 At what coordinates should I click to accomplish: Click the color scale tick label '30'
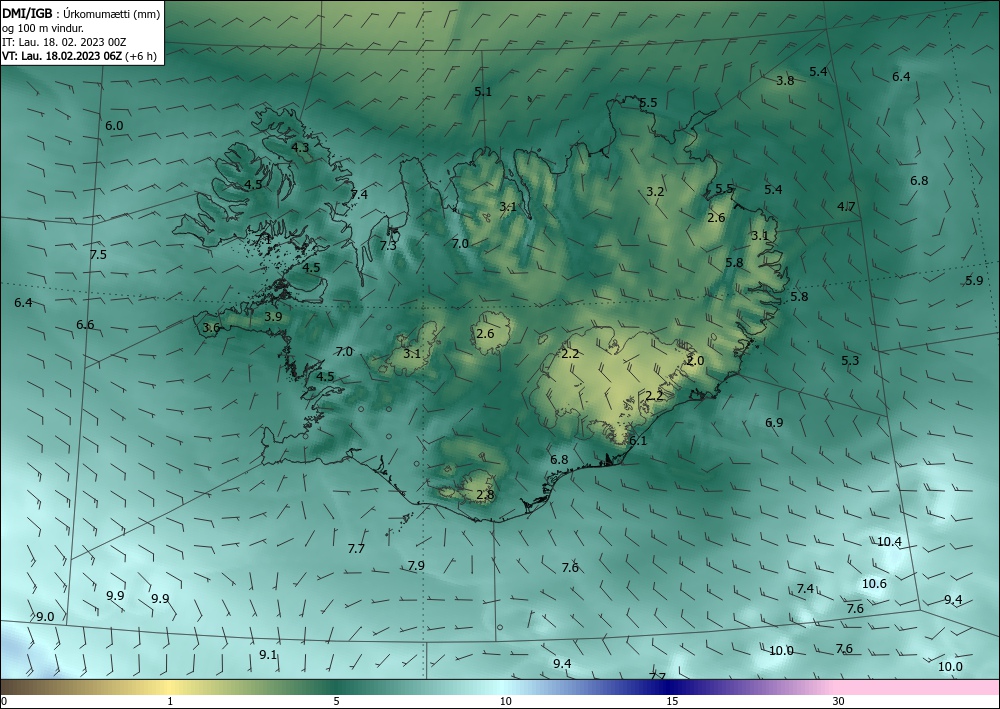tap(839, 702)
